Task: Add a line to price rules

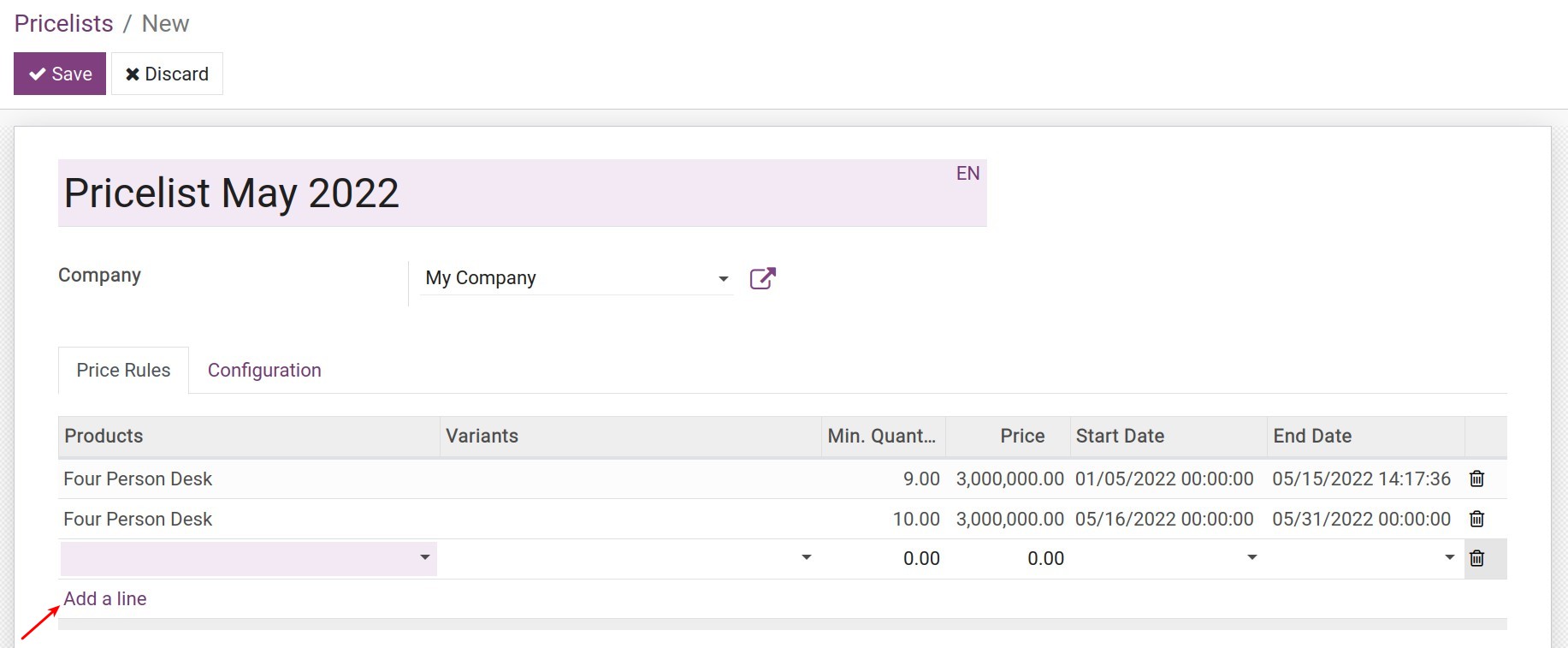Action: [x=105, y=598]
